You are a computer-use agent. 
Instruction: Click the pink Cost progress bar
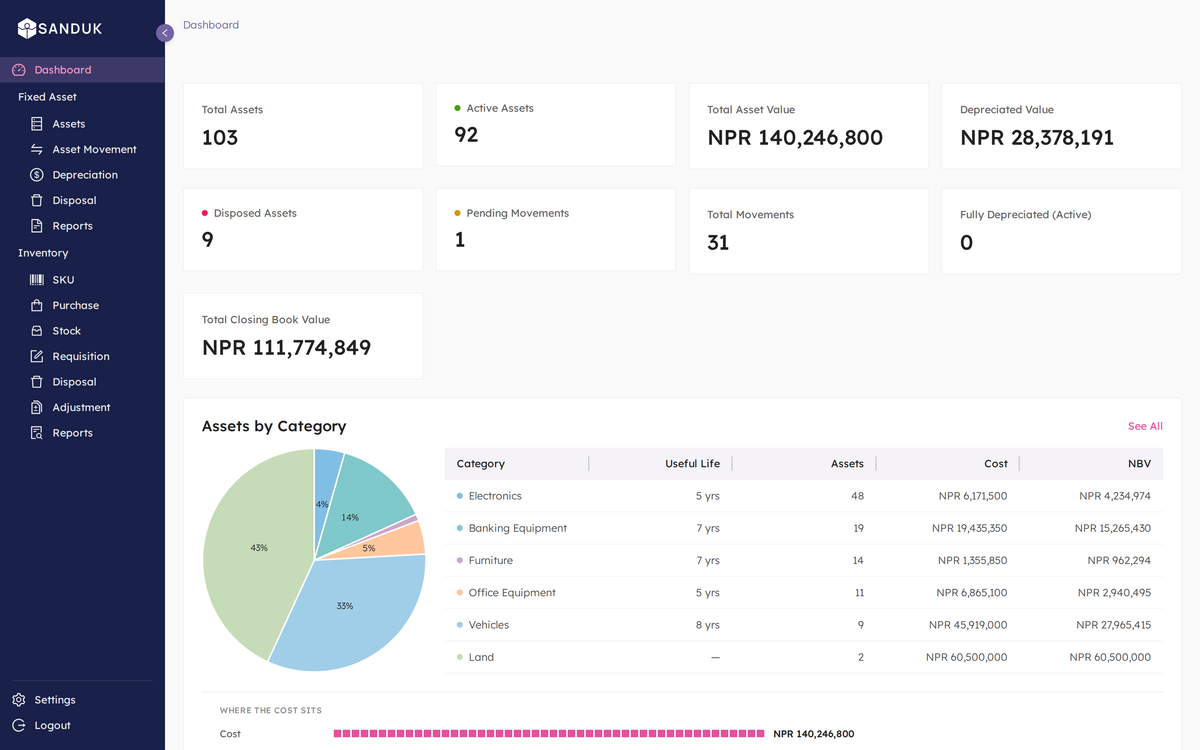tap(549, 734)
